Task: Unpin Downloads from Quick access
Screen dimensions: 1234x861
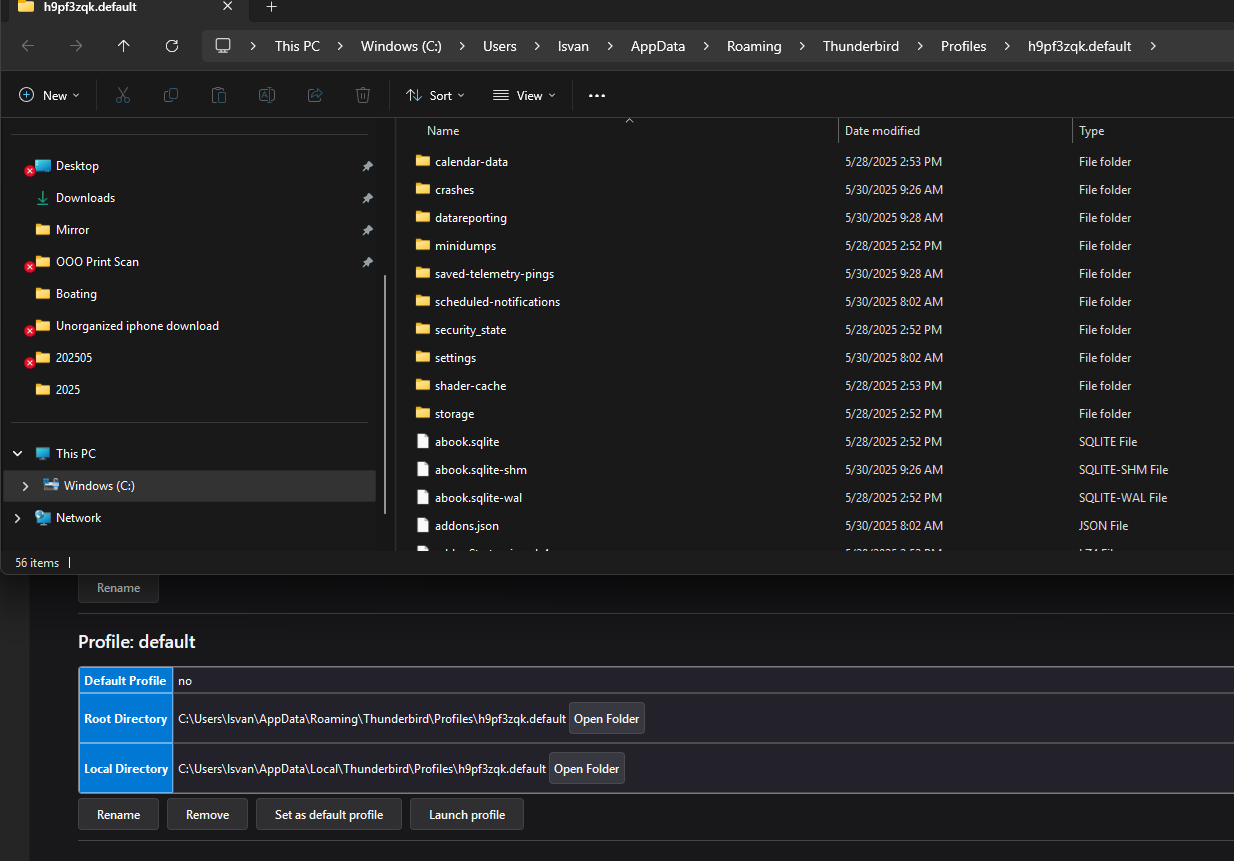Action: click(367, 198)
